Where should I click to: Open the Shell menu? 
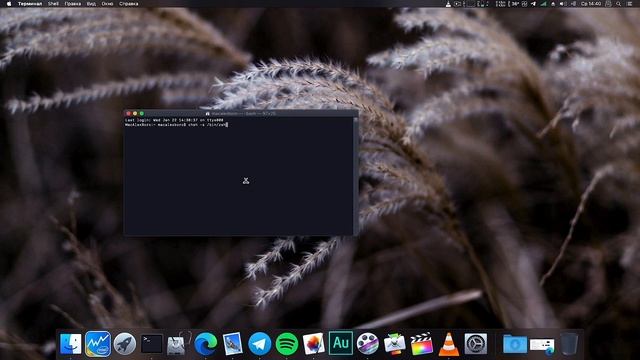pyautogui.click(x=53, y=4)
